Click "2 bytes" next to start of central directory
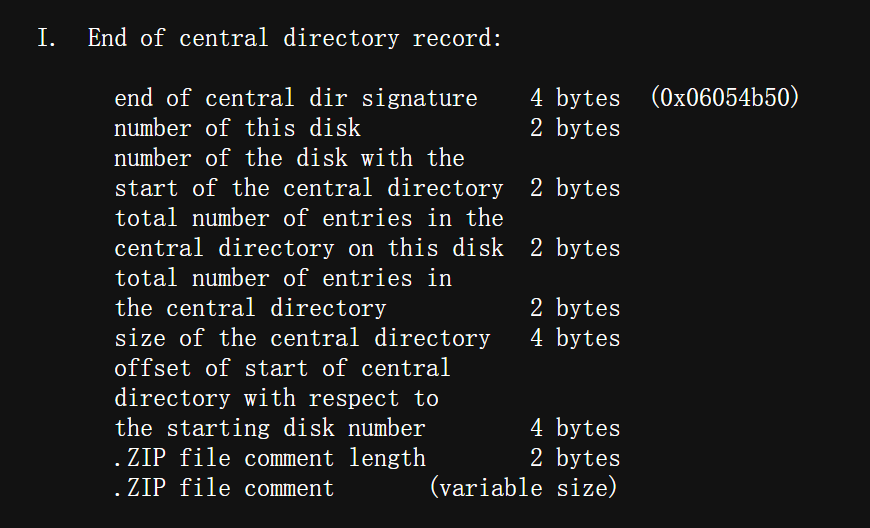The image size is (870, 528). pos(574,188)
